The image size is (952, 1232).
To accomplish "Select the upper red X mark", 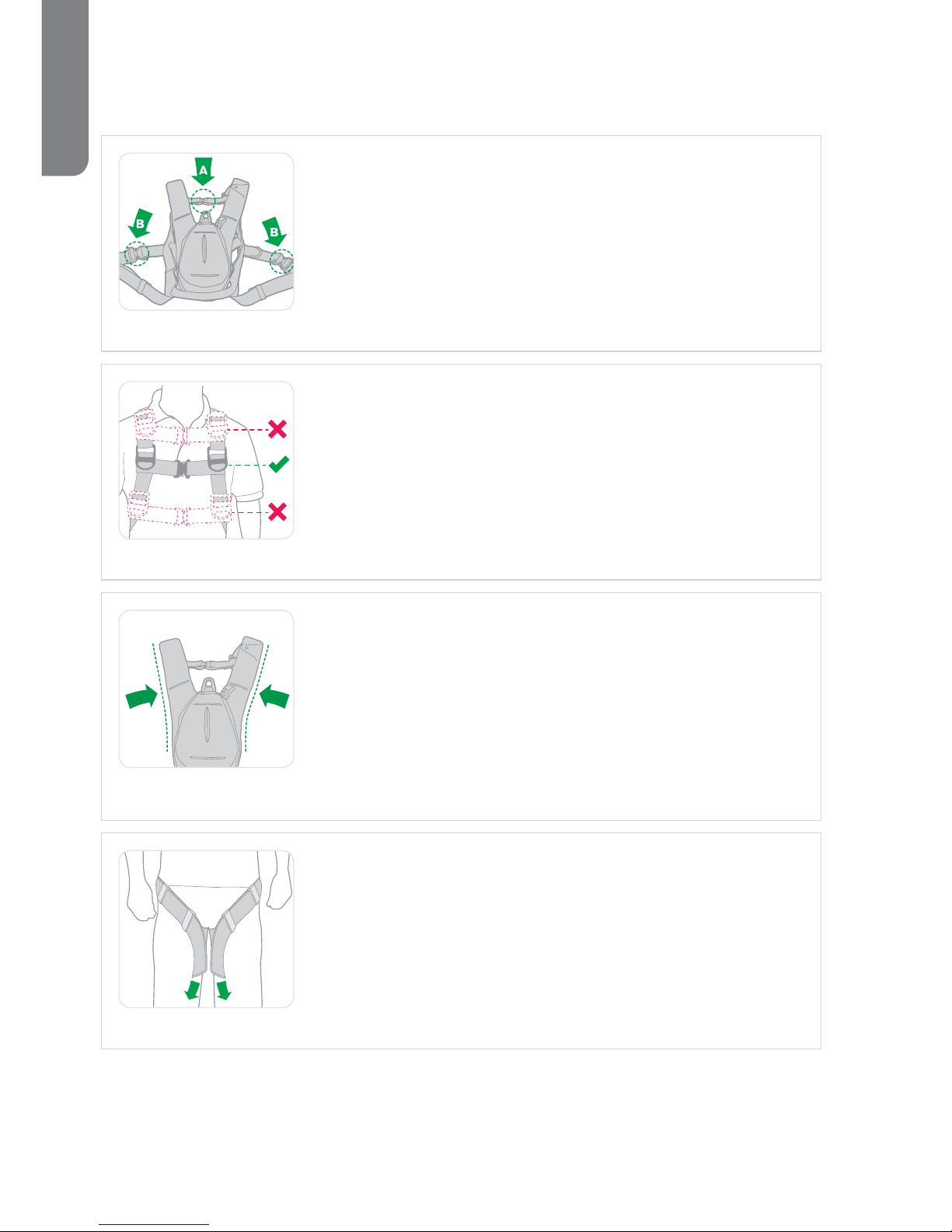I will point(277,428).
